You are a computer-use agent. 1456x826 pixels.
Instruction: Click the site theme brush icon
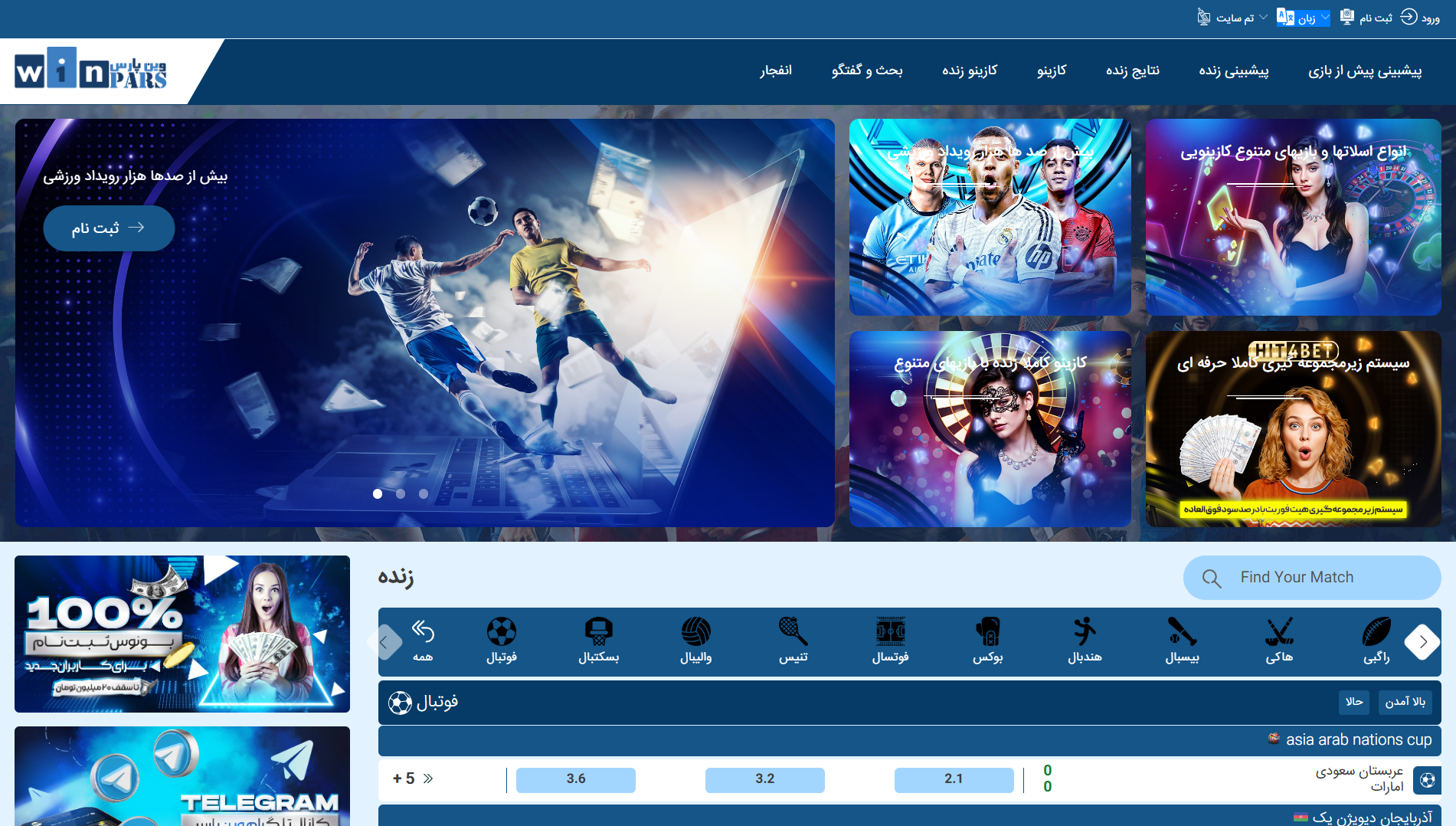point(1204,17)
